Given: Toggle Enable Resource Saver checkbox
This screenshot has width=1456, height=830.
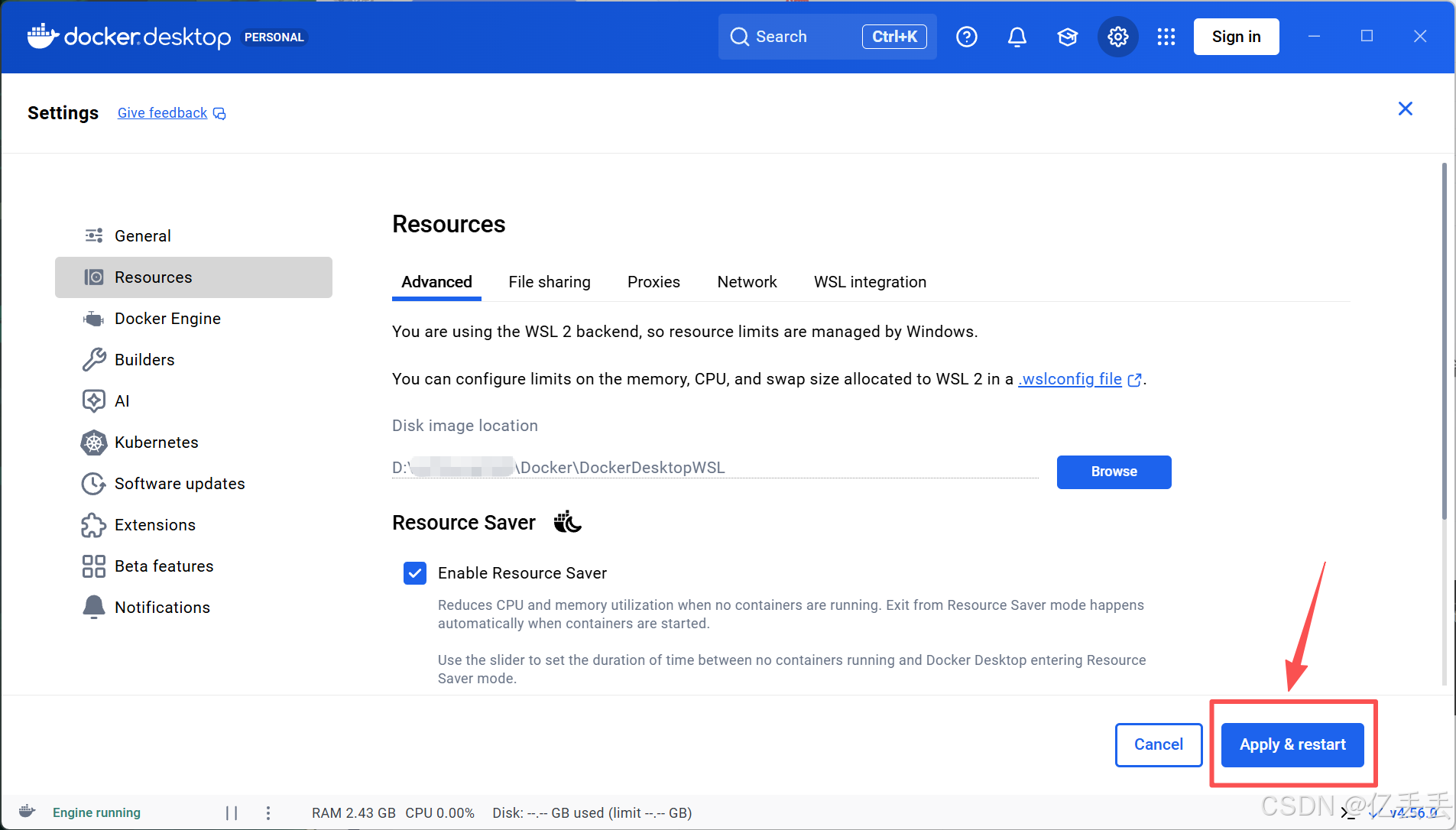Looking at the screenshot, I should coord(415,573).
